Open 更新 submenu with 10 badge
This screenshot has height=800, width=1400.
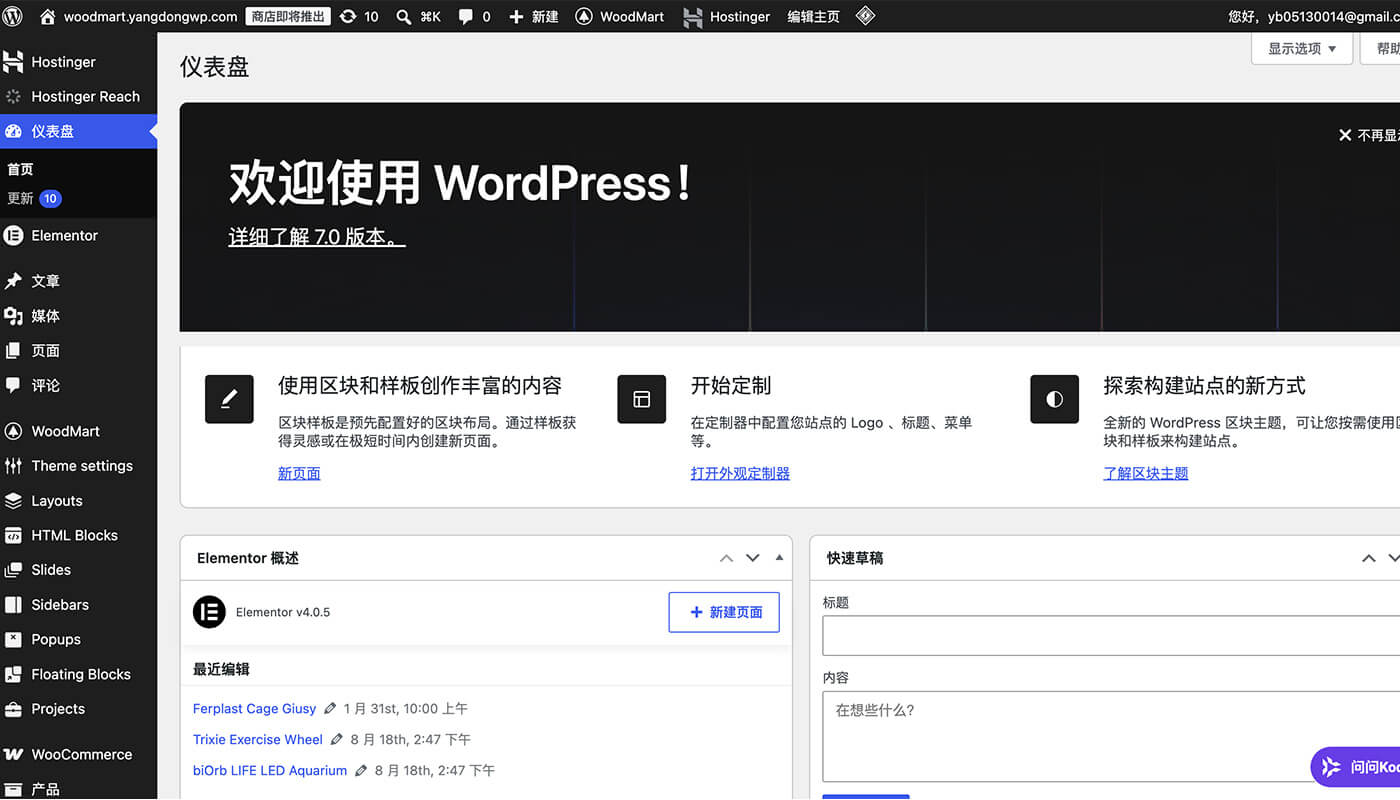tap(34, 198)
